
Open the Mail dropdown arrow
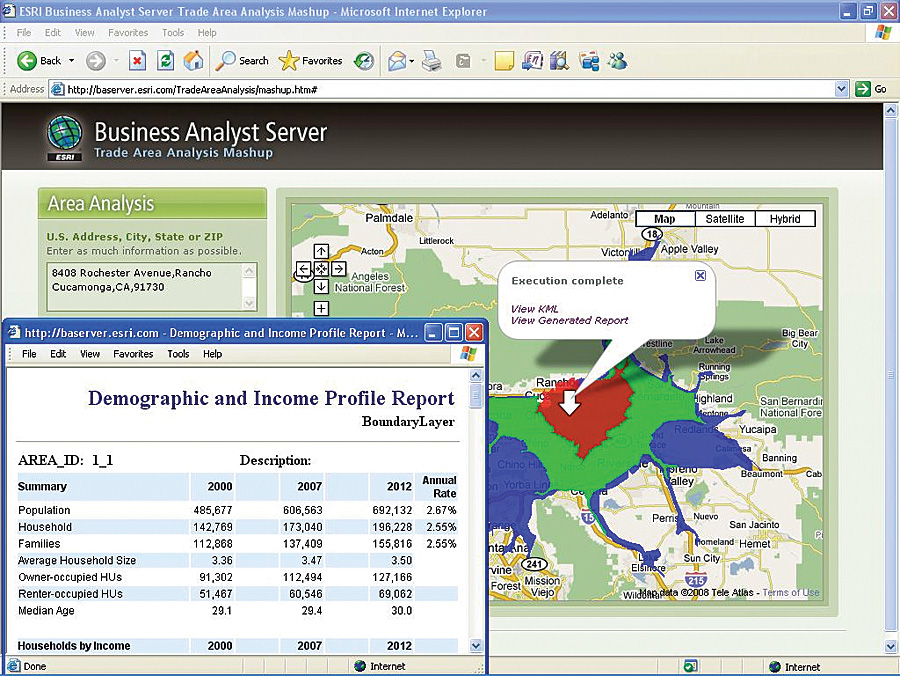pos(412,61)
